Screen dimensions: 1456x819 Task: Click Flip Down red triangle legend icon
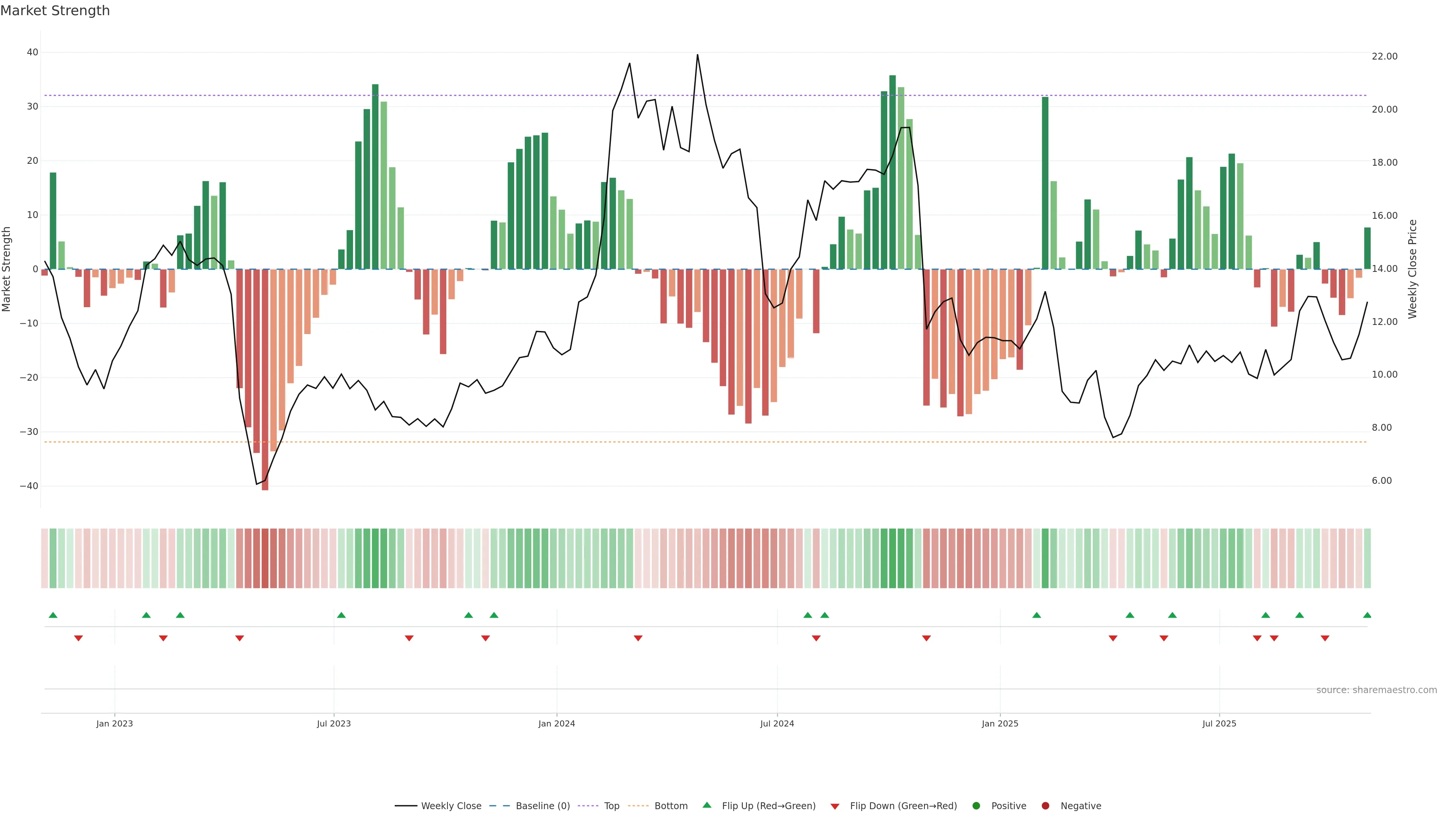coord(835,806)
